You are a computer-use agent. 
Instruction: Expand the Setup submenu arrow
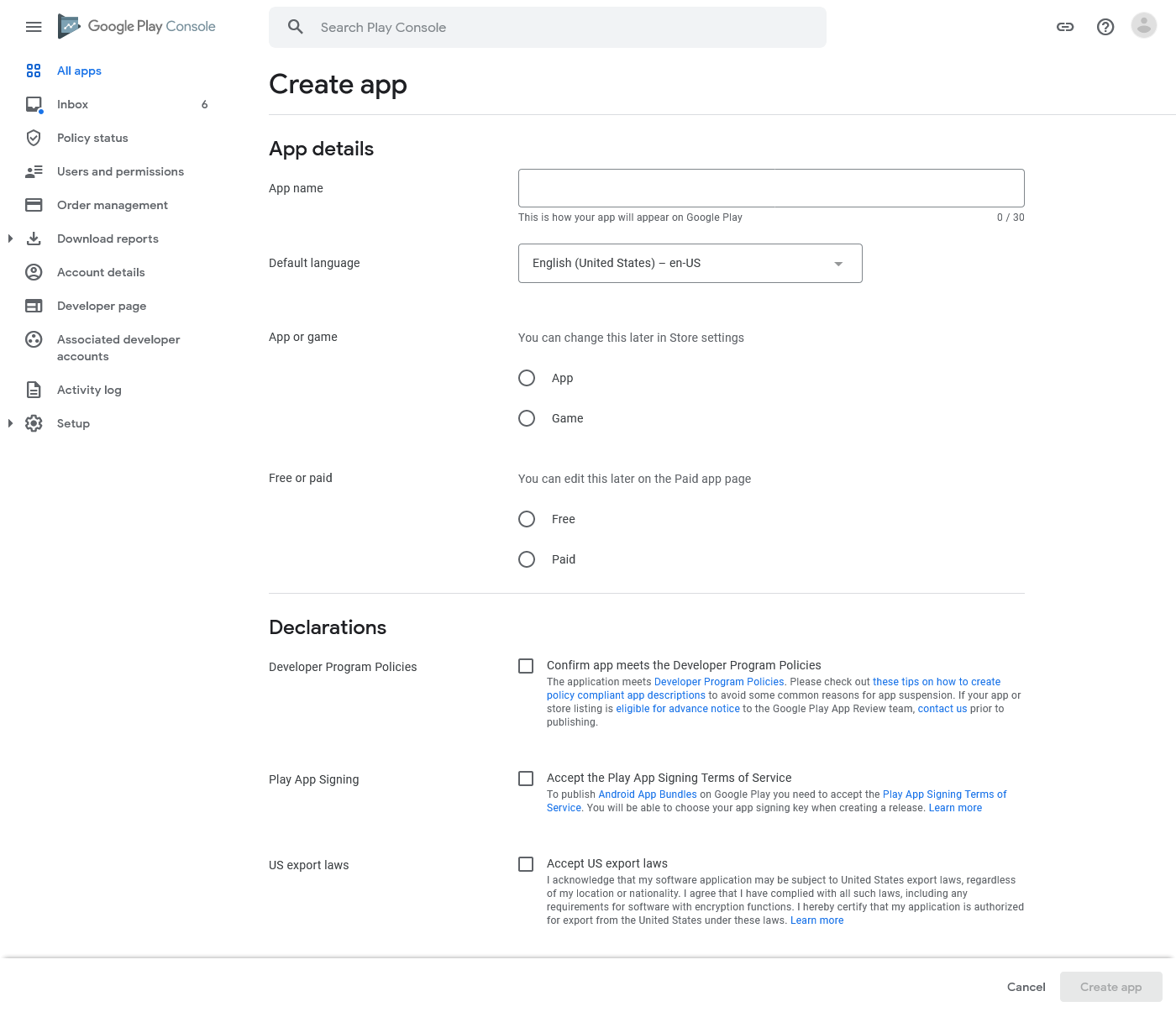pos(10,423)
